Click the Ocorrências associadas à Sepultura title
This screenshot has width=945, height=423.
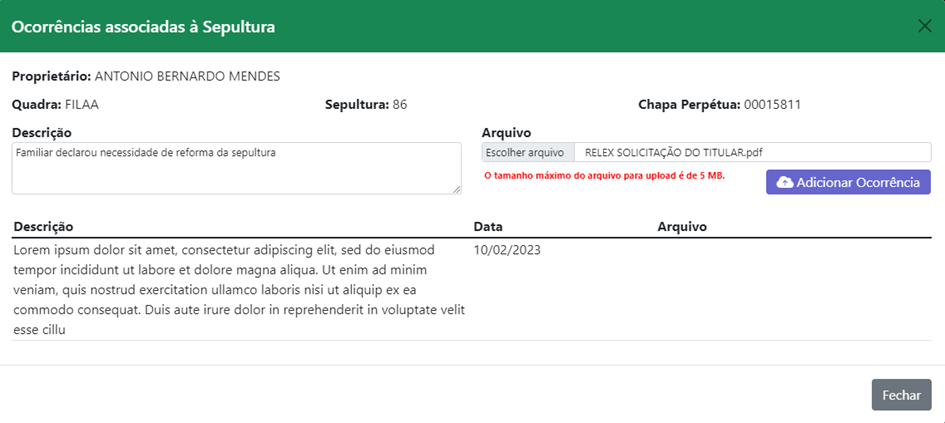pyautogui.click(x=143, y=27)
